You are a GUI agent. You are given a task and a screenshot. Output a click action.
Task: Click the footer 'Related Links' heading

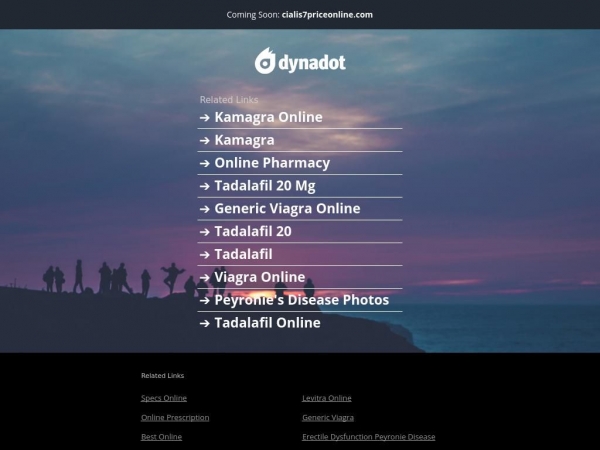(x=163, y=375)
